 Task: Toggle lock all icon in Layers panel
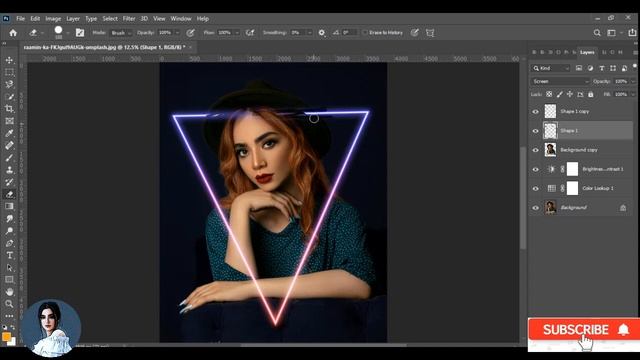(x=591, y=94)
